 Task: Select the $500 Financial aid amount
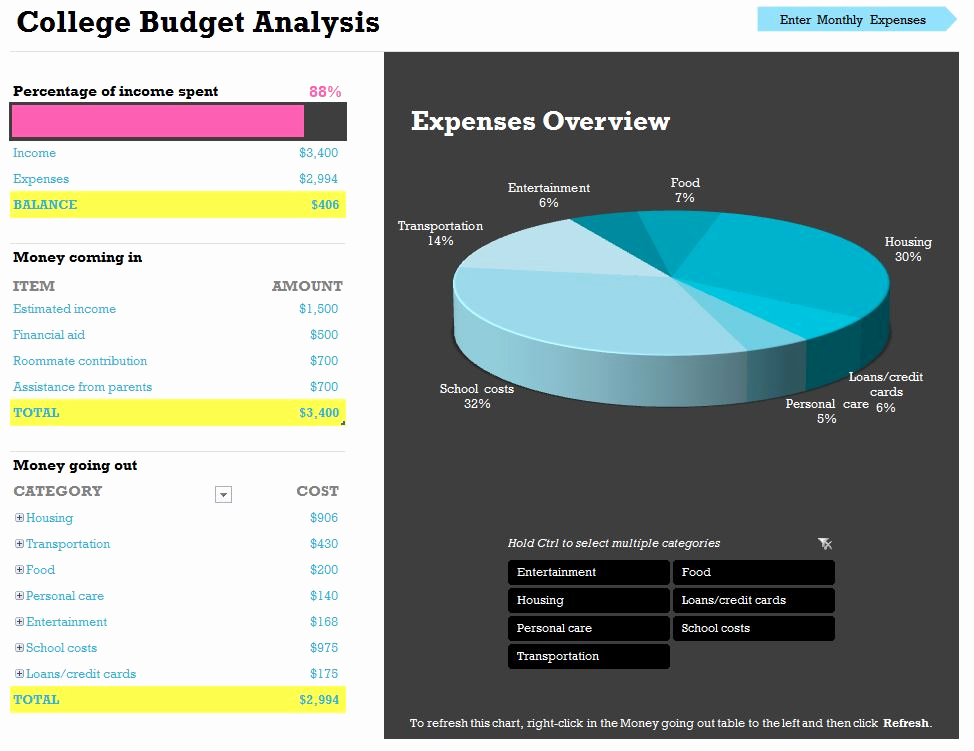(x=324, y=335)
